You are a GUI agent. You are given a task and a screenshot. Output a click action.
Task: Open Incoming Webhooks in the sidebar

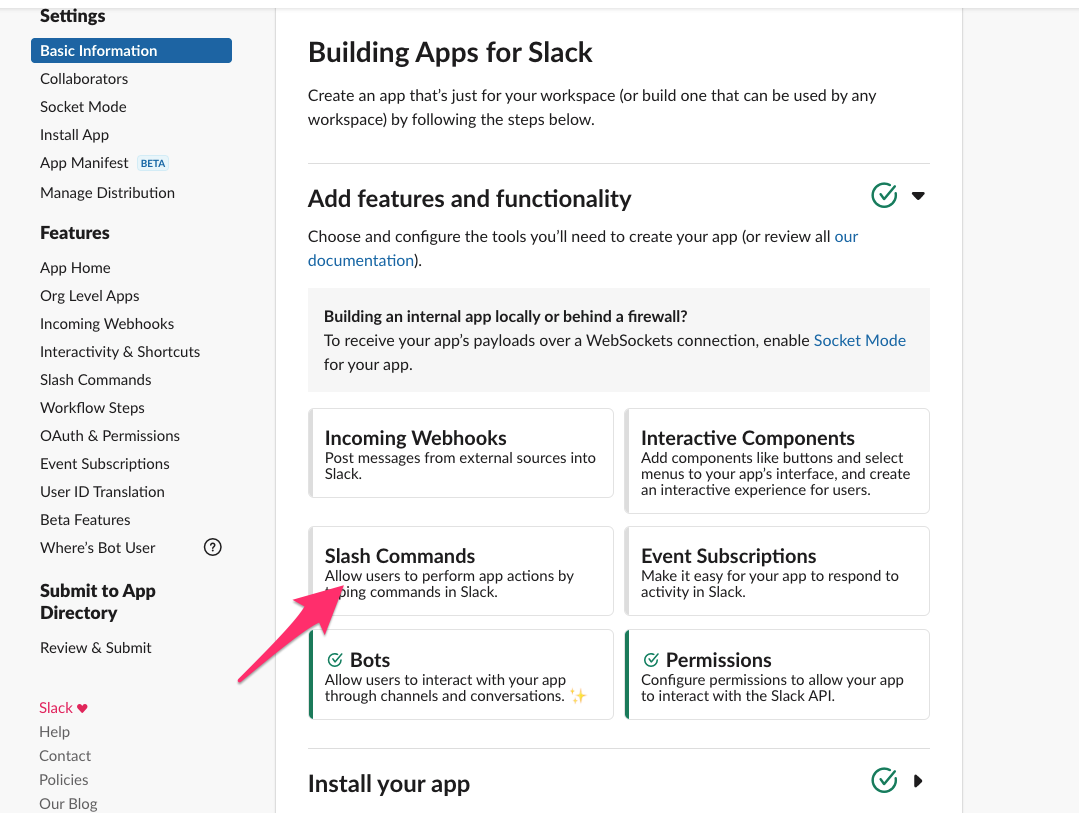pyautogui.click(x=107, y=324)
